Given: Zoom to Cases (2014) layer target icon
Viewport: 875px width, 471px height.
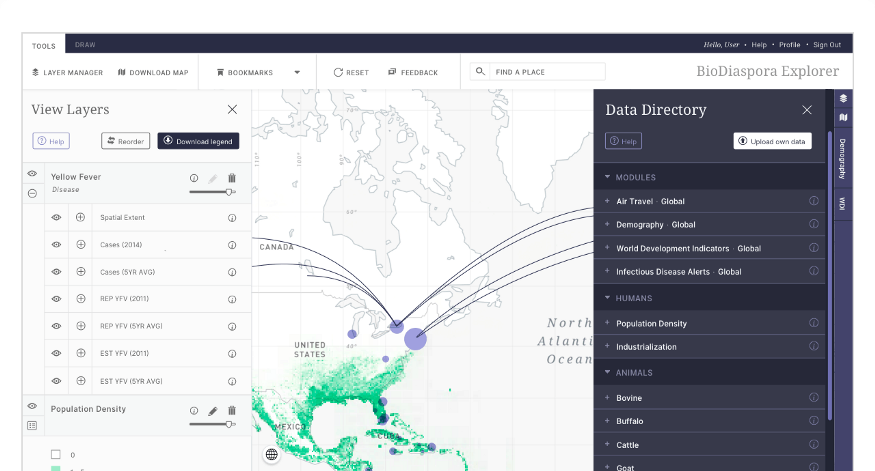Looking at the screenshot, I should point(81,244).
